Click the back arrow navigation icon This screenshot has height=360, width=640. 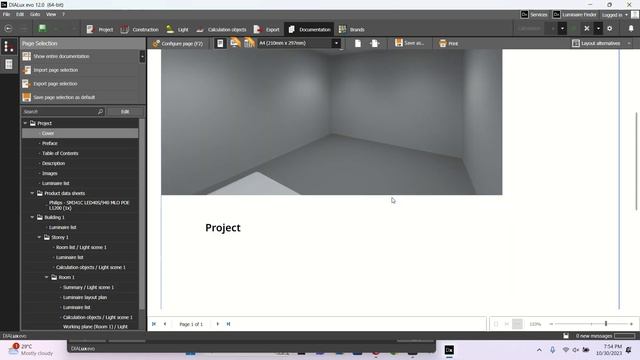8,29
